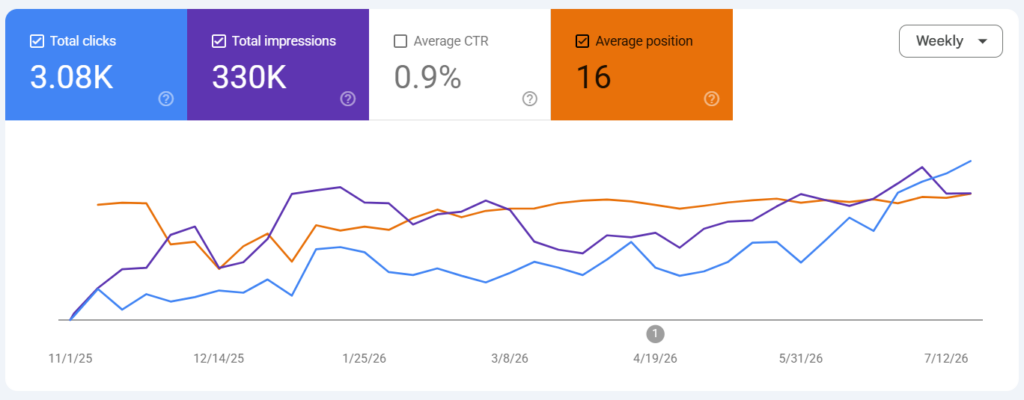Click the 5/31/26 date axis label
Viewport: 1024px width, 400px height.
pos(801,359)
